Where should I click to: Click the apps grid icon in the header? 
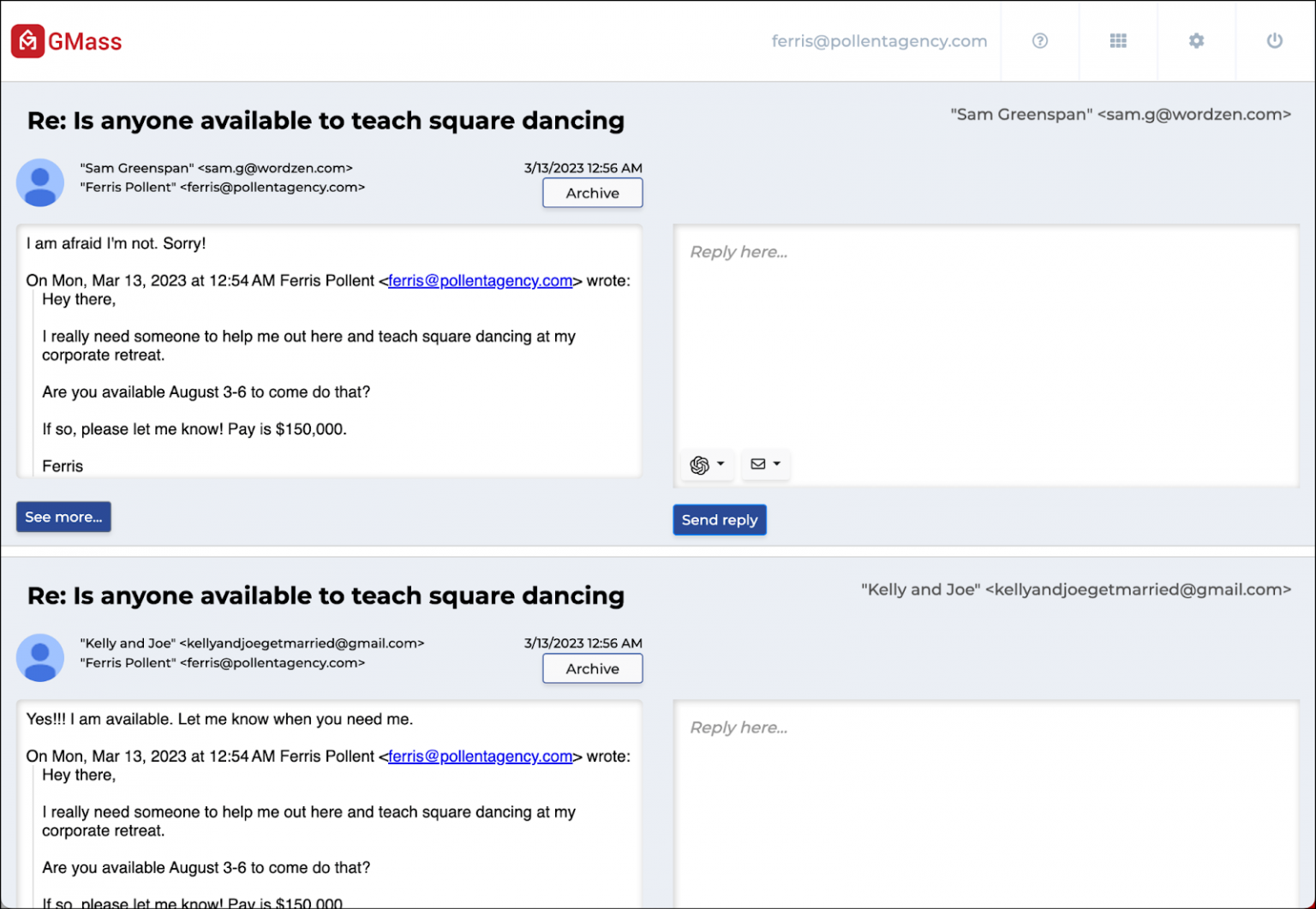coord(1118,40)
